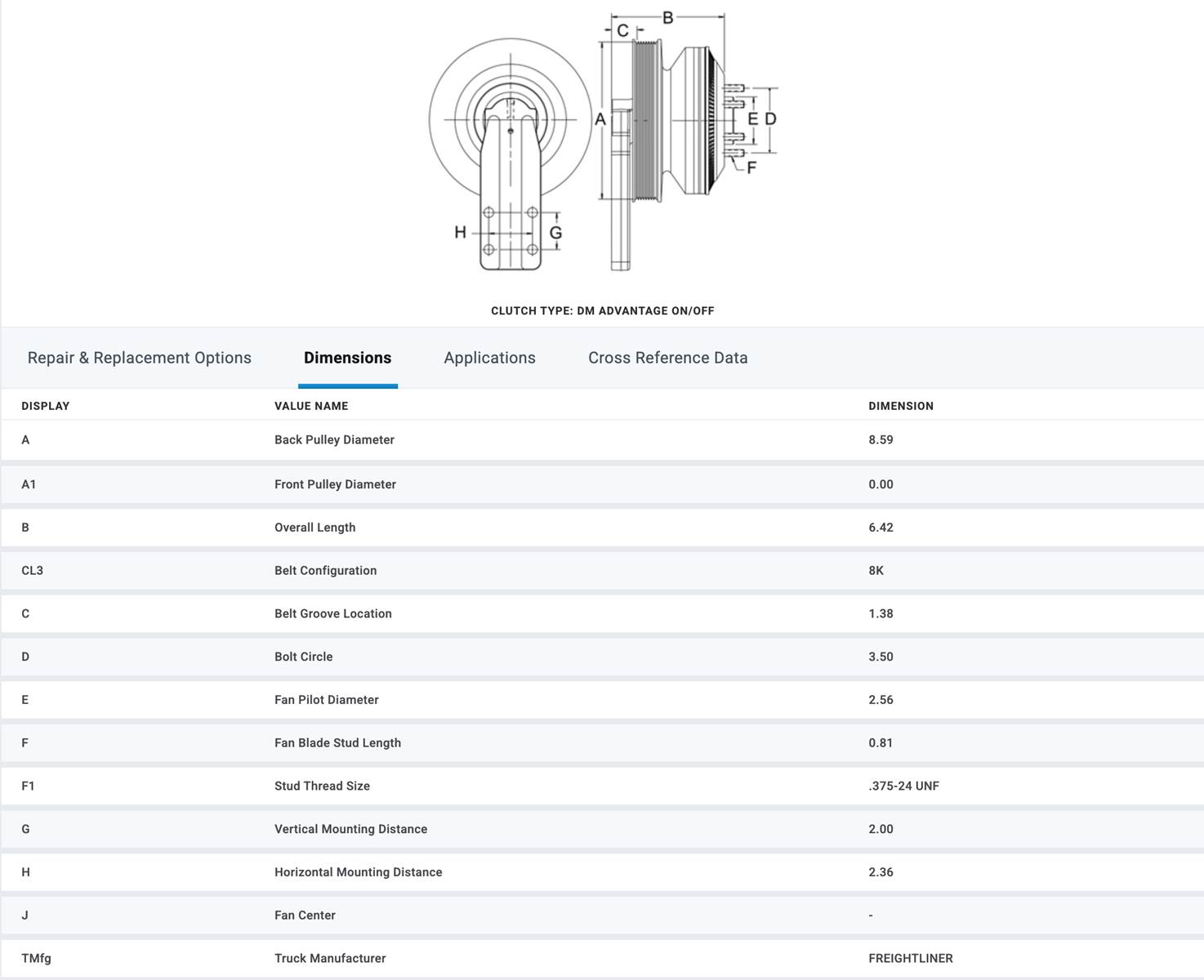Screen dimensions: 1204x980
Task: Click the Belt Configuration value 8K
Action: pyautogui.click(x=876, y=571)
